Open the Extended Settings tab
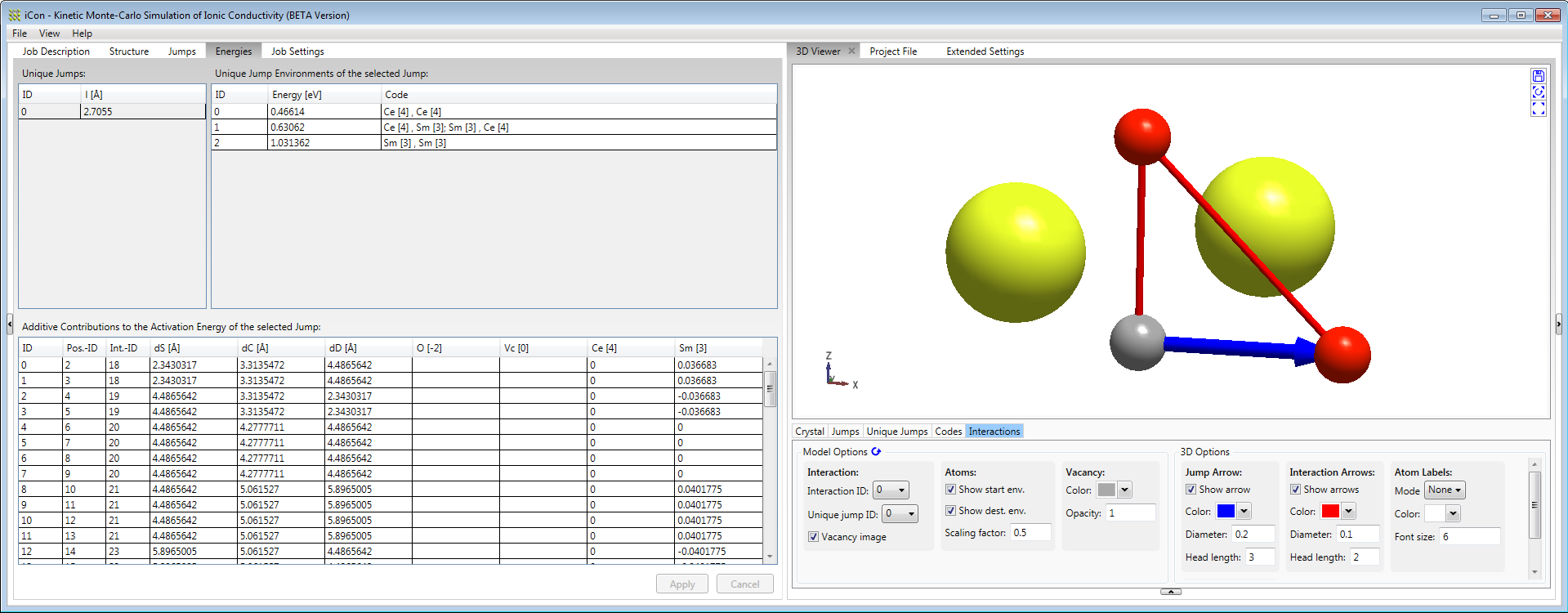 985,51
